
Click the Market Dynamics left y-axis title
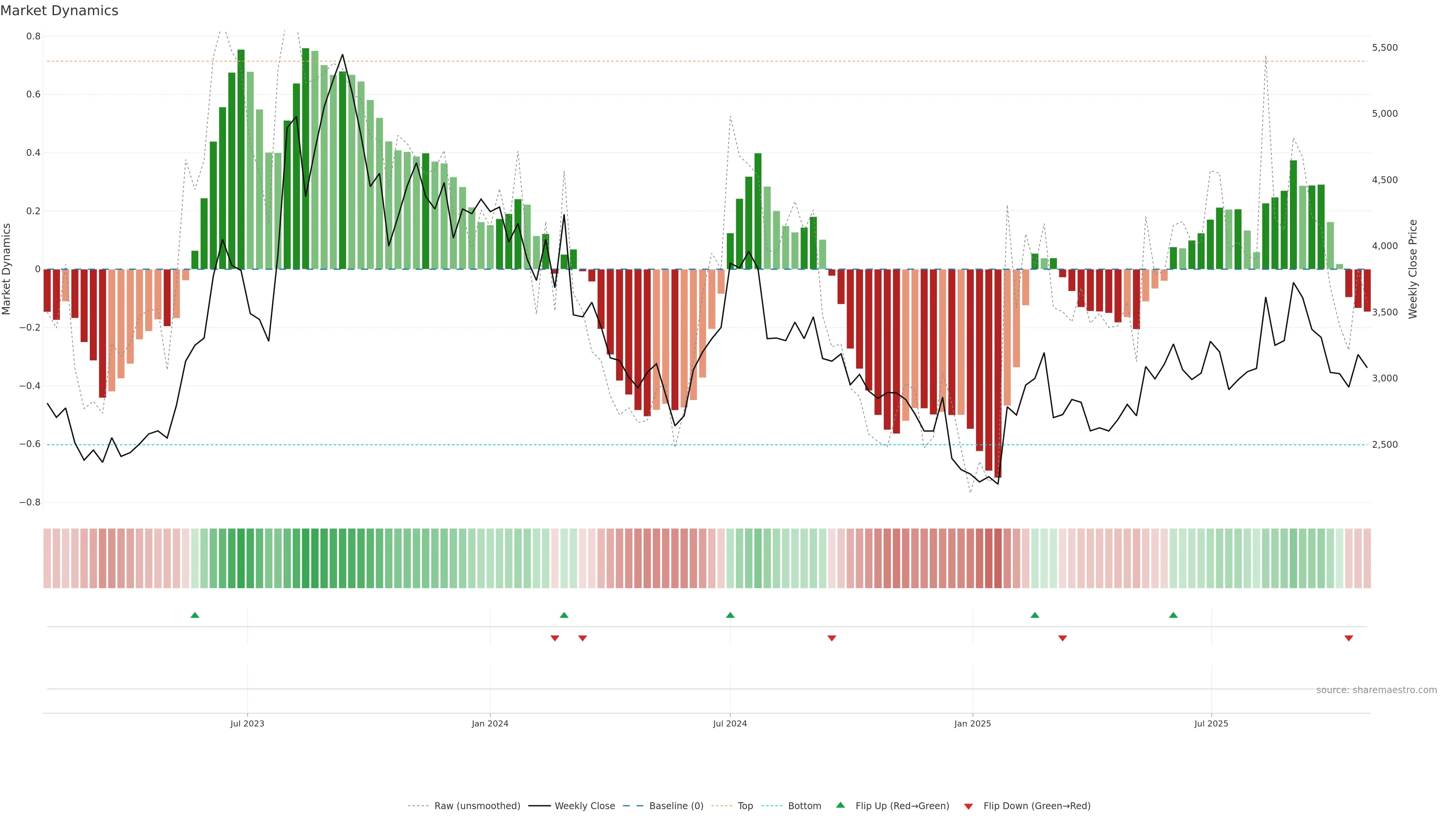(7, 269)
